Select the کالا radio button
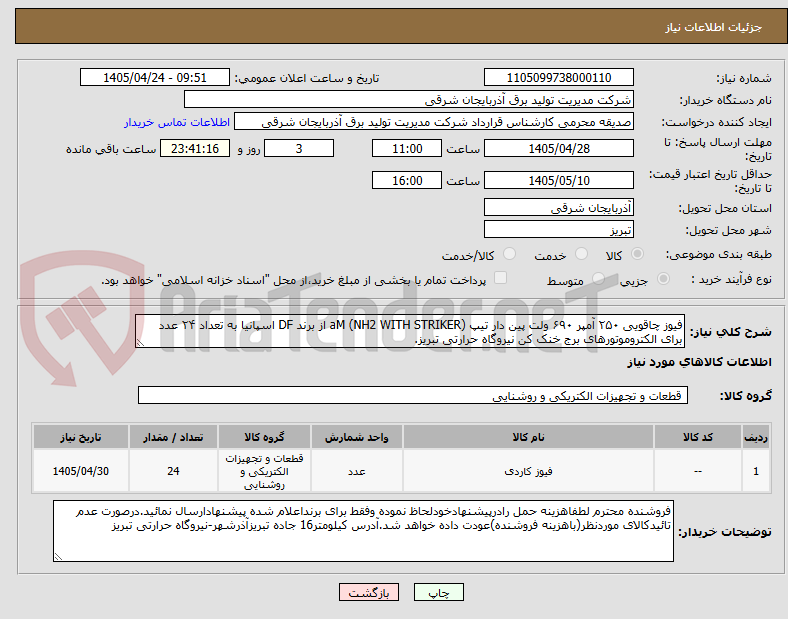788x619 pixels. [637, 254]
